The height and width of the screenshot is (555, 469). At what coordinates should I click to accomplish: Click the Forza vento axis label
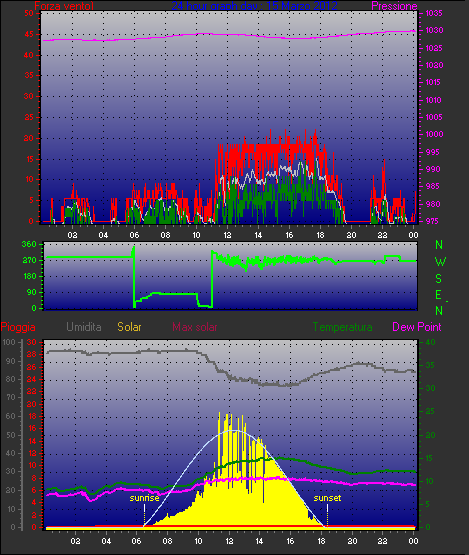64,6
